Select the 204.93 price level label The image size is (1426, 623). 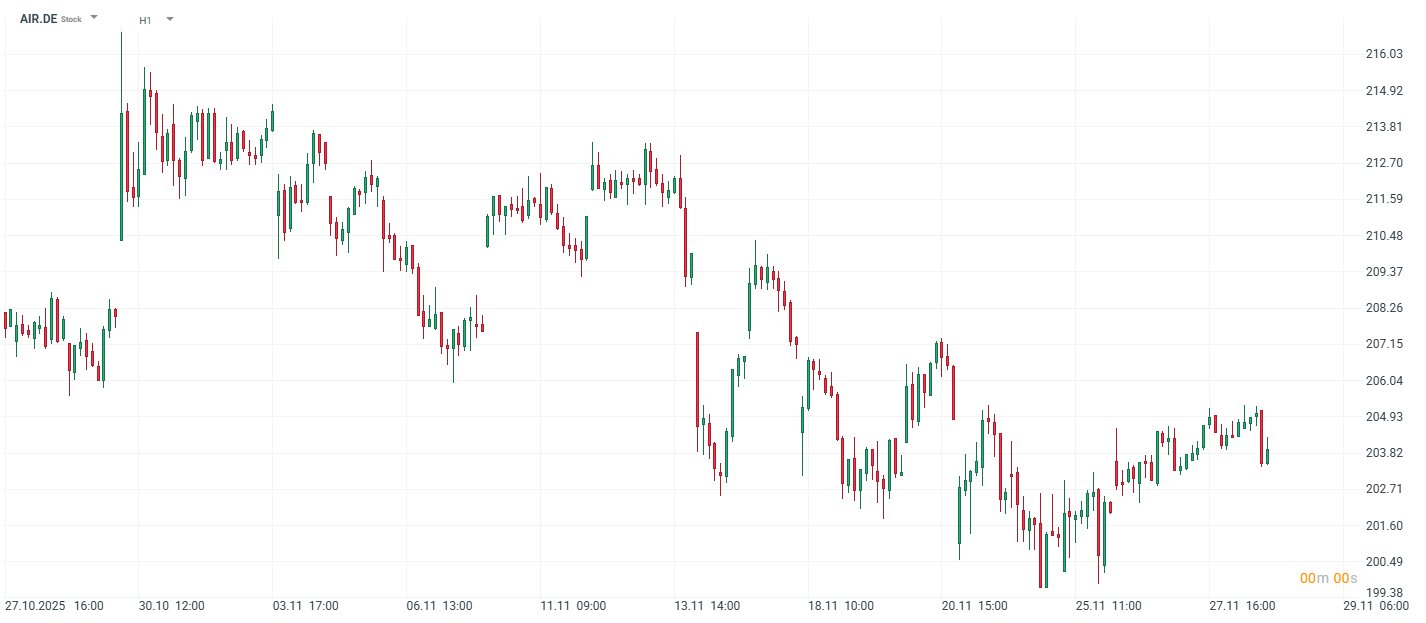[1384, 417]
